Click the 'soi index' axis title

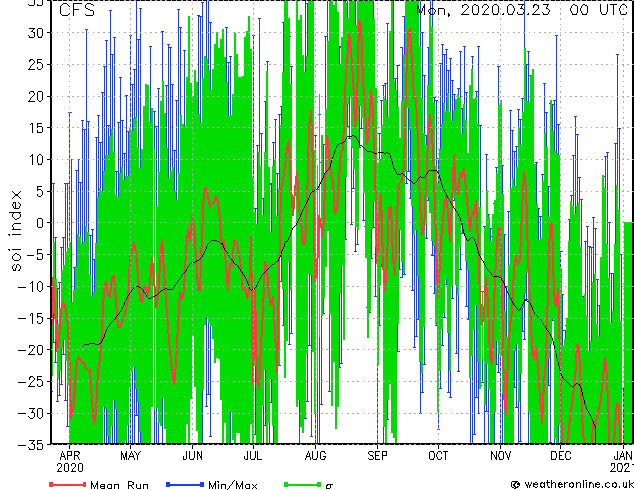tap(15, 230)
